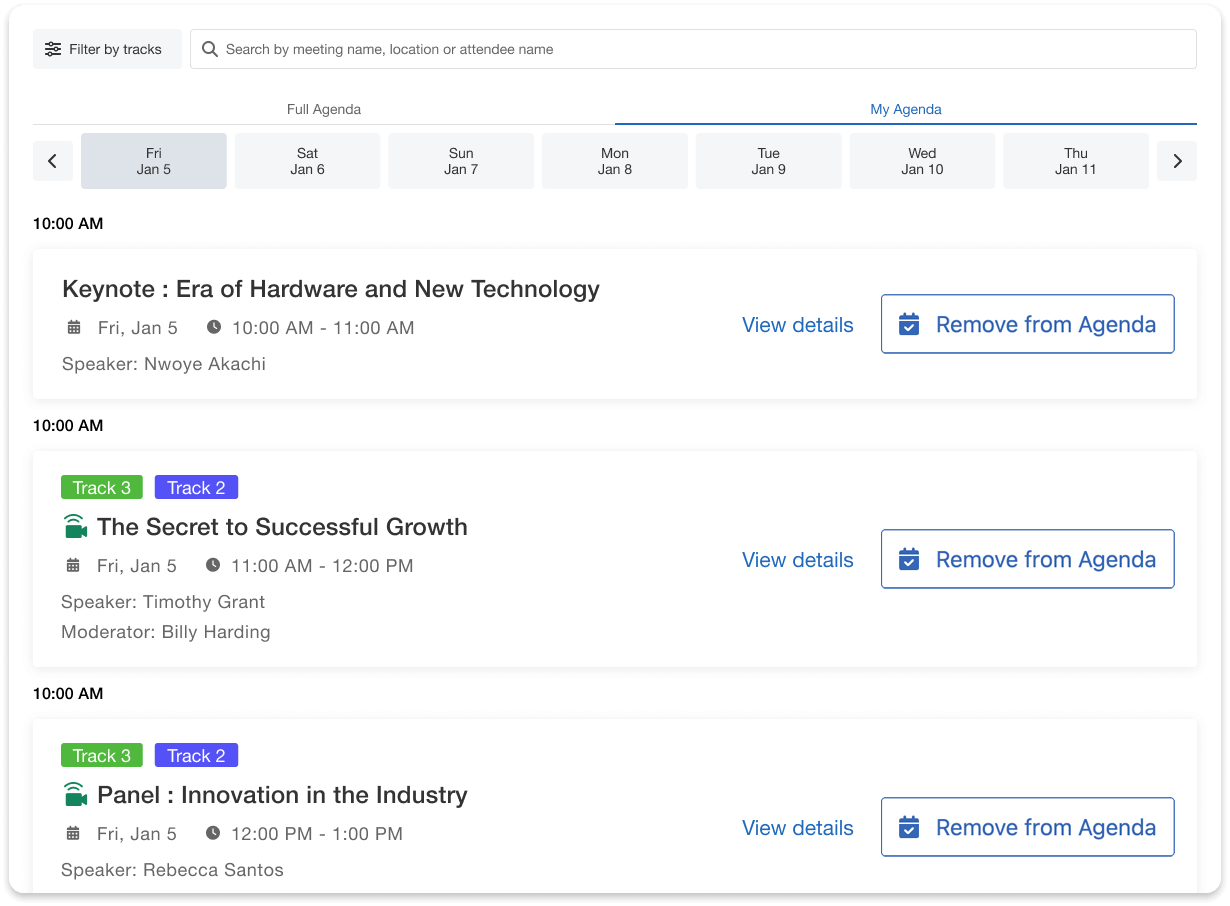Select the My Agenda tab
Image resolution: width=1230 pixels, height=906 pixels.
pos(905,109)
